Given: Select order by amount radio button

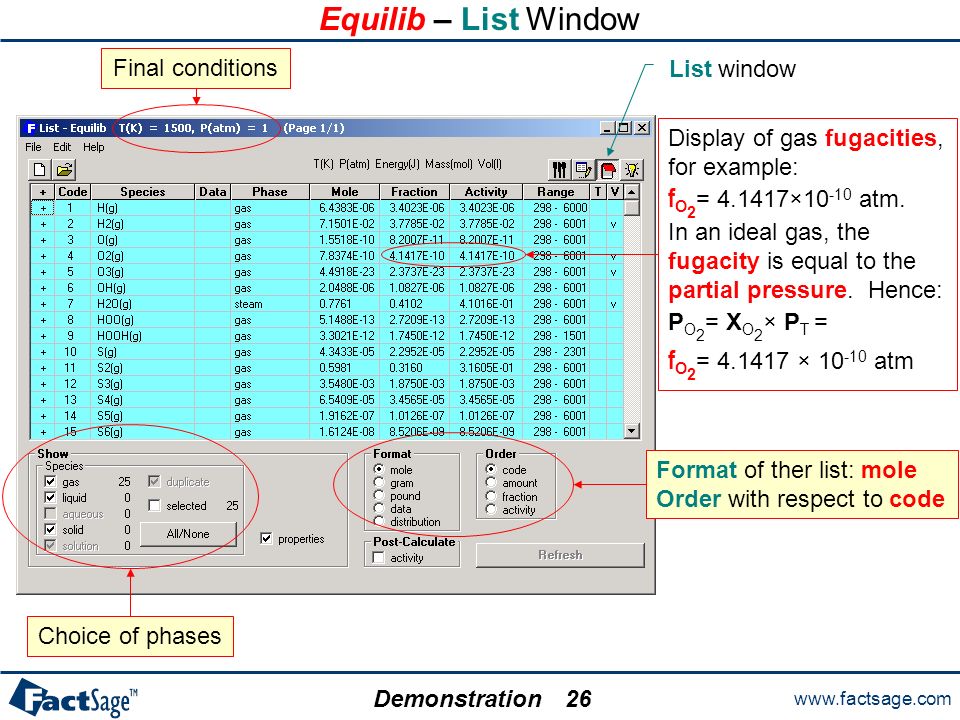Looking at the screenshot, I should tap(491, 482).
